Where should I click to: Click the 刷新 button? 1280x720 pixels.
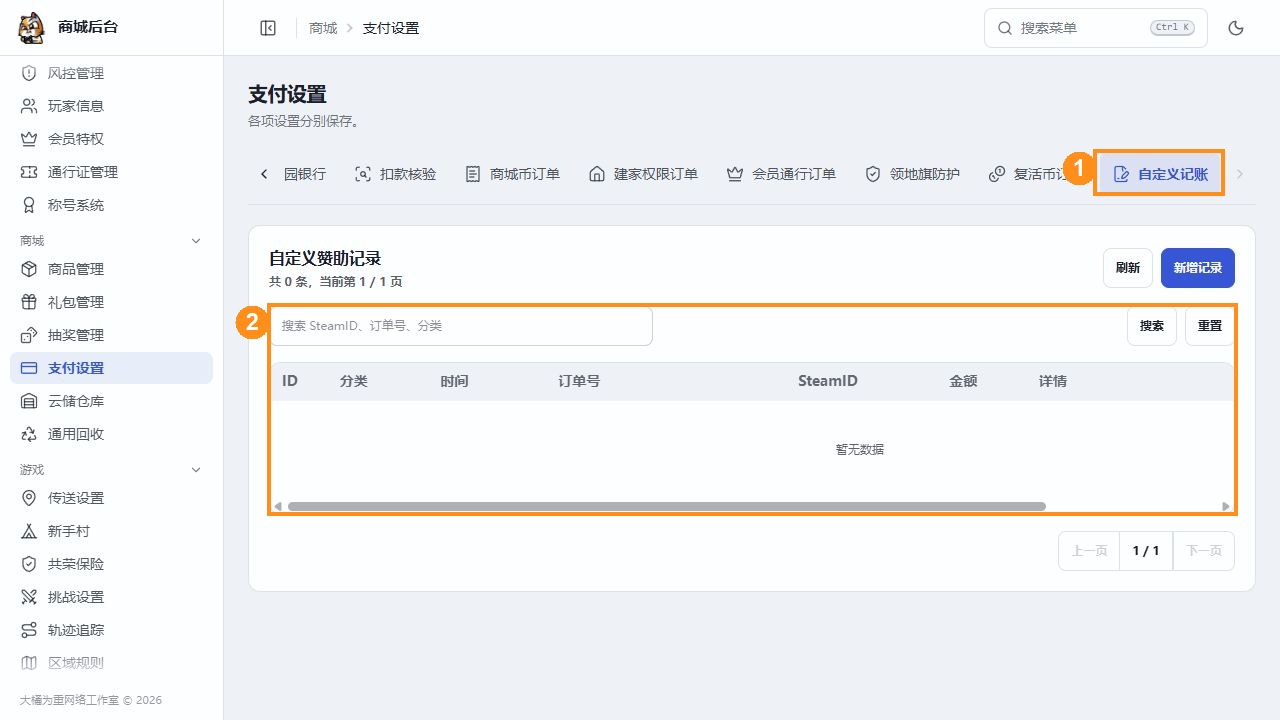tap(1128, 268)
